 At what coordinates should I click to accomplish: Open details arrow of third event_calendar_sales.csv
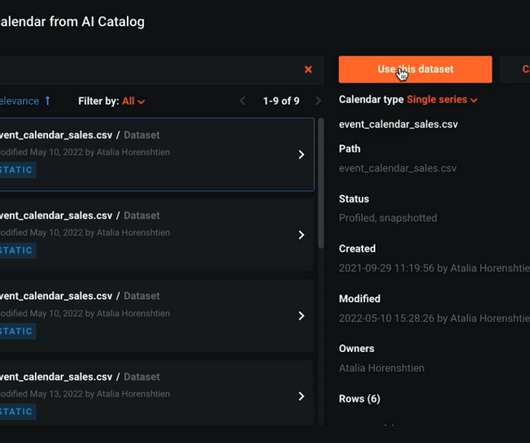click(301, 316)
